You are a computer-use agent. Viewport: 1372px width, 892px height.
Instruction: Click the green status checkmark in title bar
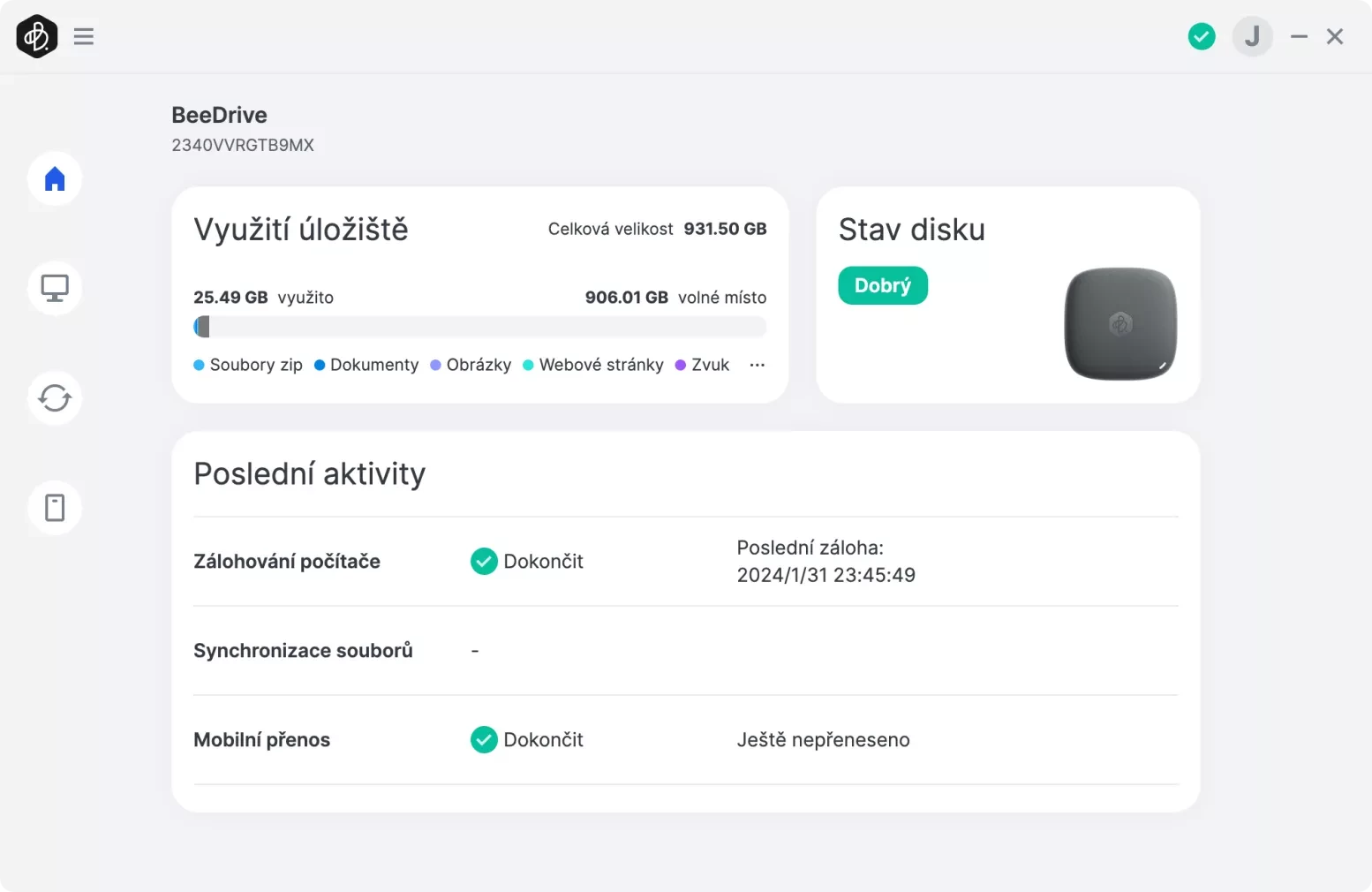pos(1202,36)
